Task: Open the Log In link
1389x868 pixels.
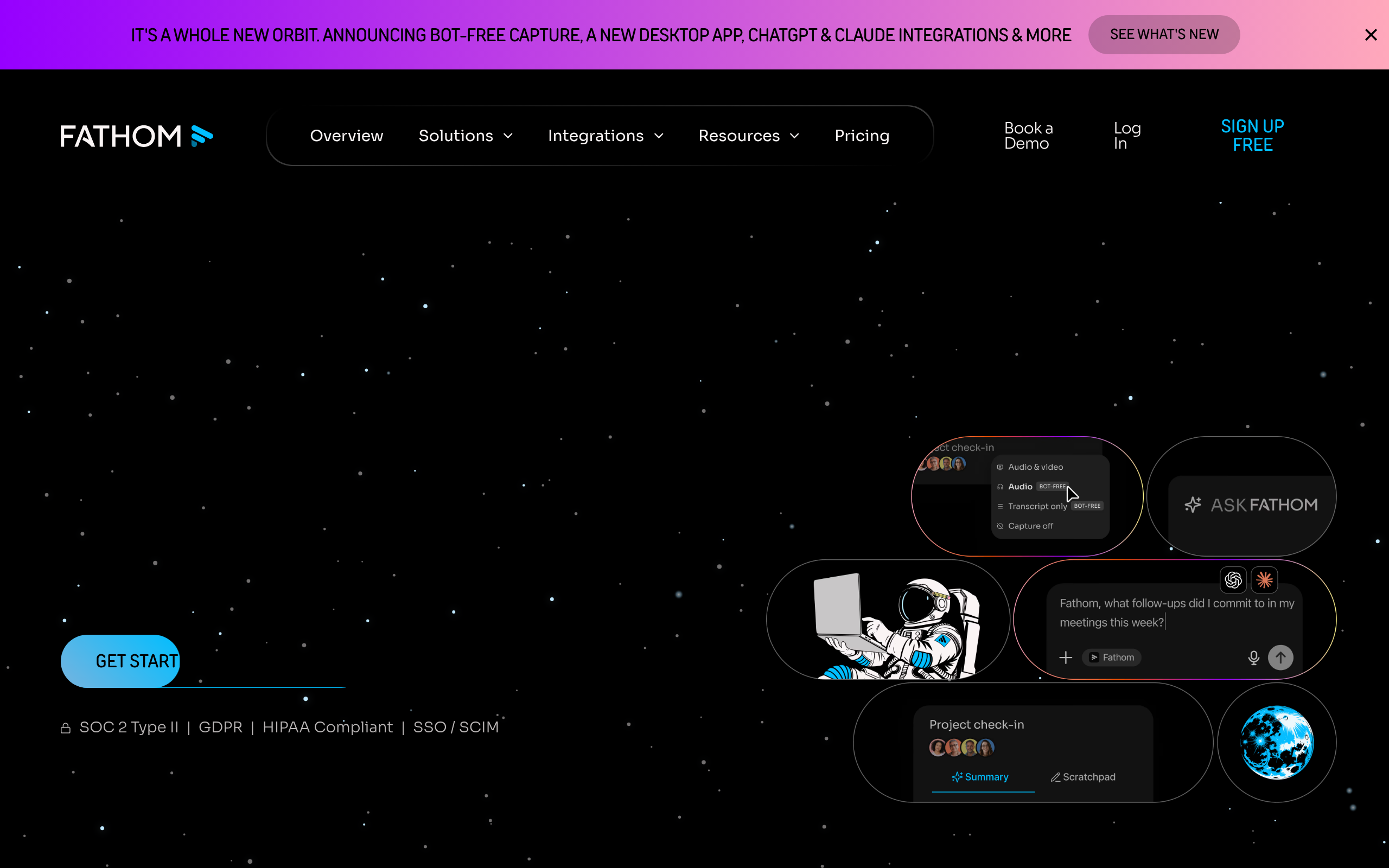Action: [1127, 136]
